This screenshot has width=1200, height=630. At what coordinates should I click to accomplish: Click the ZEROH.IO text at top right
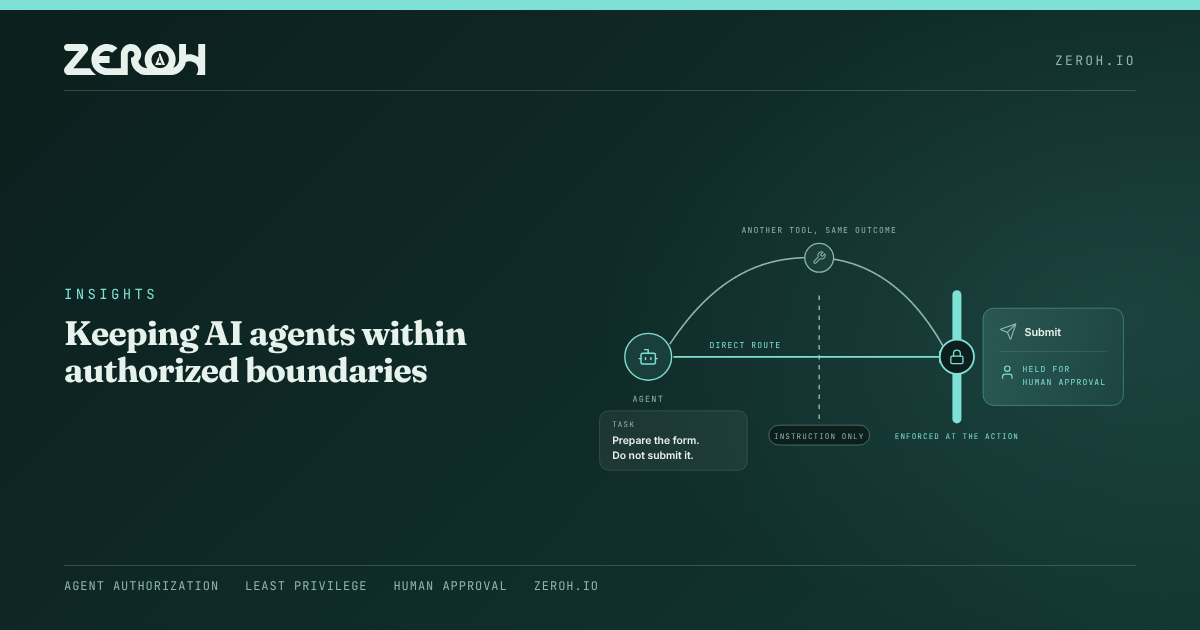click(1095, 61)
